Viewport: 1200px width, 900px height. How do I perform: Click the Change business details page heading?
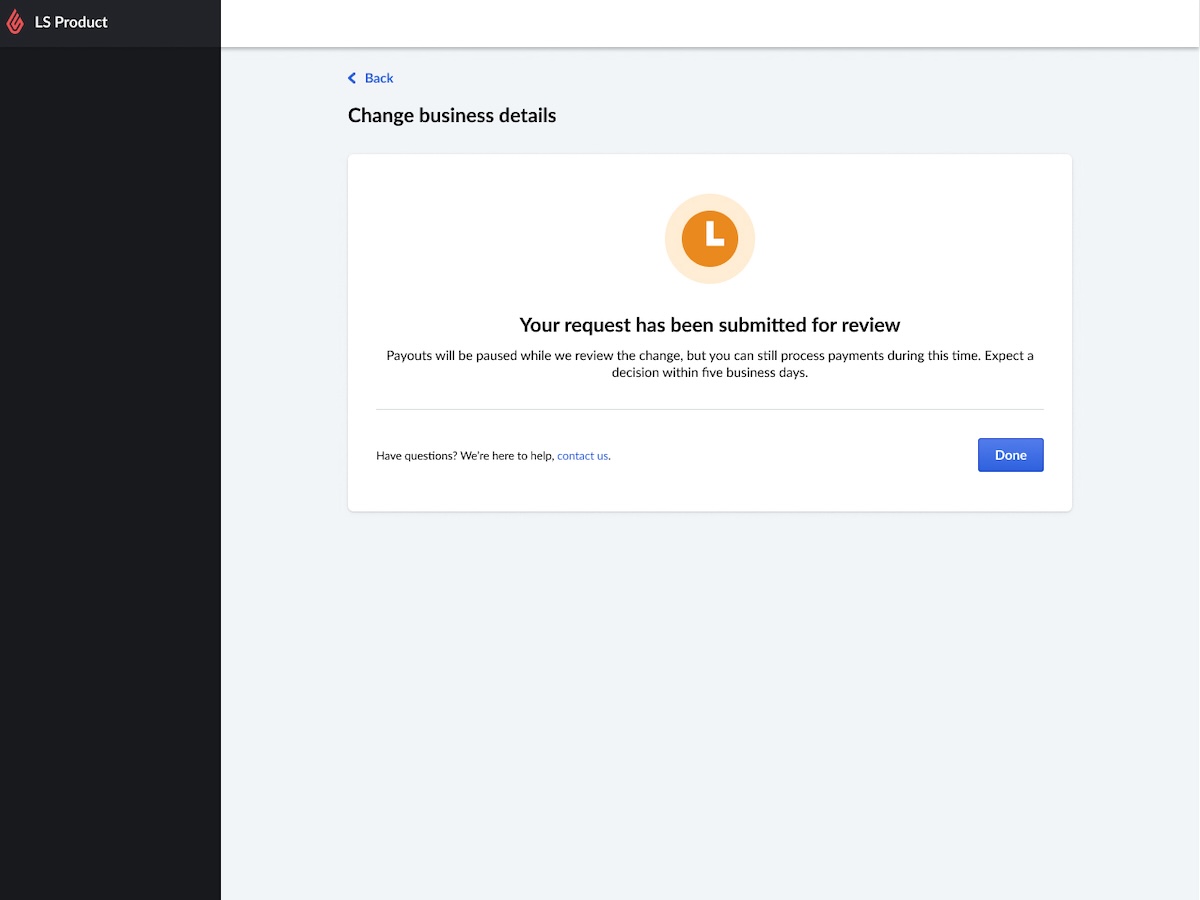click(452, 116)
